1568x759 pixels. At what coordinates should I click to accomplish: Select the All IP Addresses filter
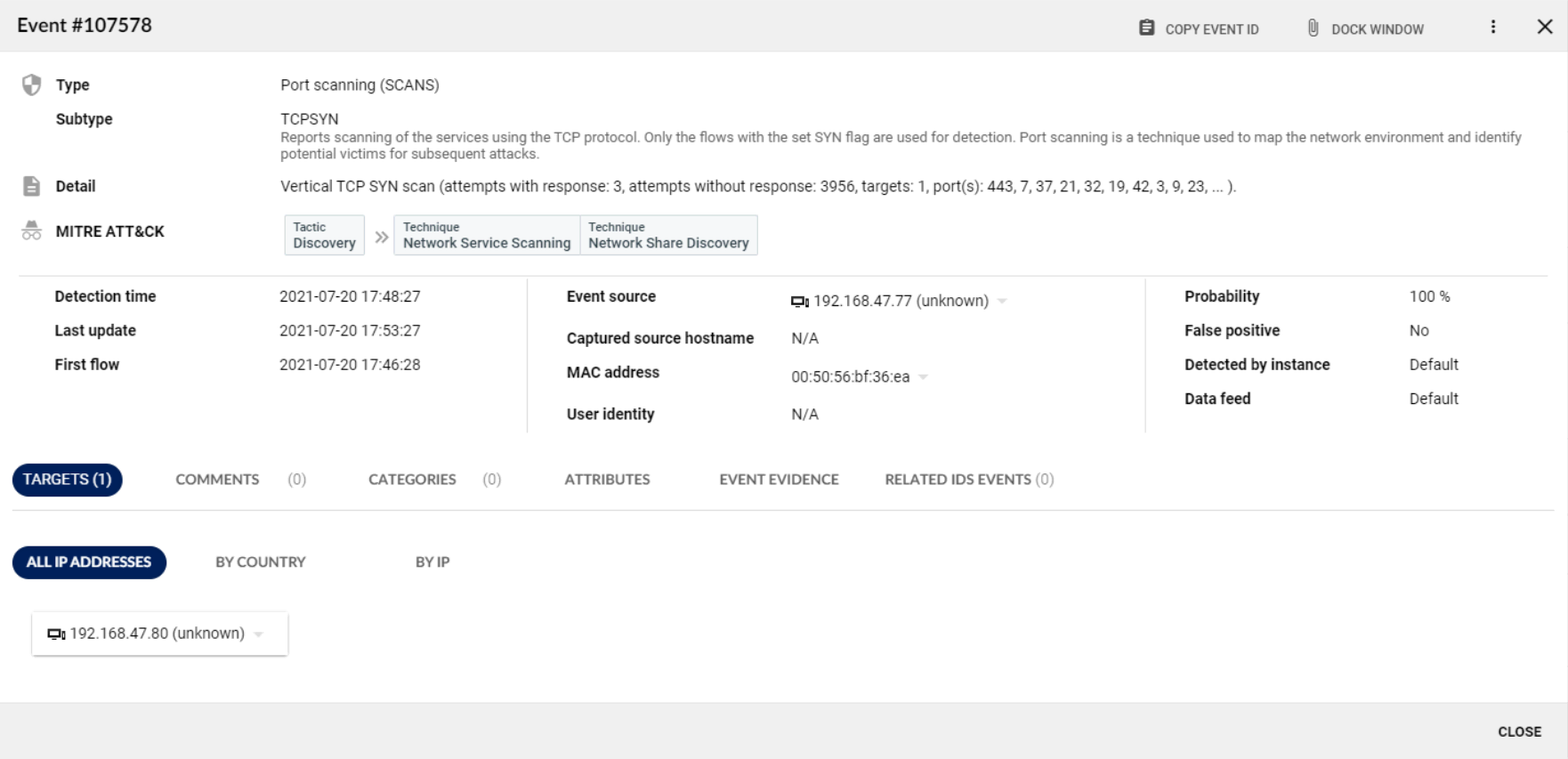89,562
